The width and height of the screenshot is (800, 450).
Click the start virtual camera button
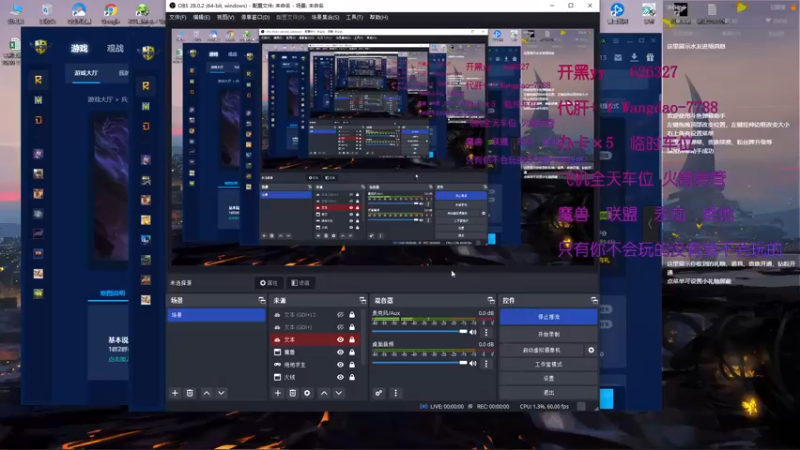tap(541, 350)
